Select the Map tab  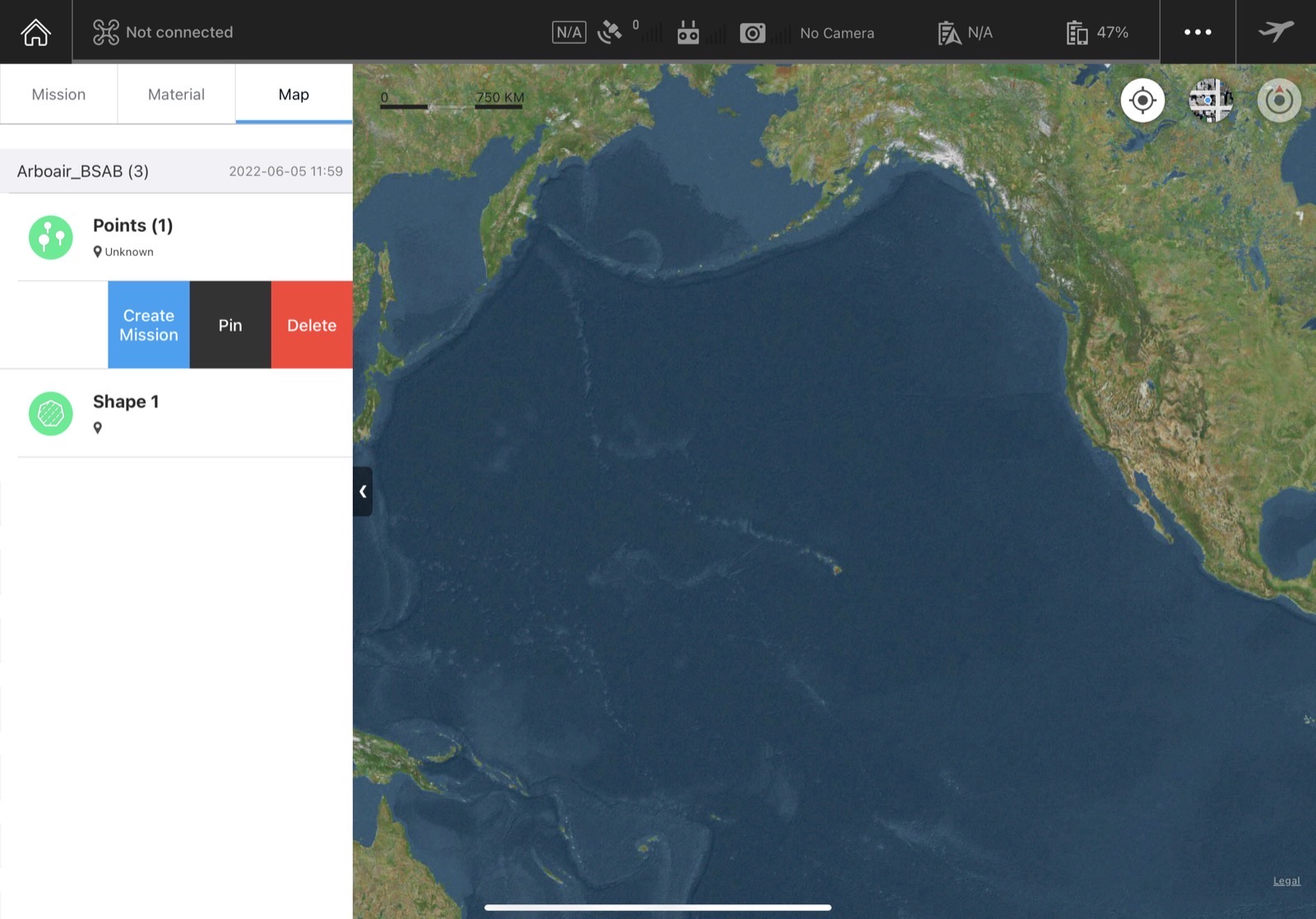click(294, 95)
